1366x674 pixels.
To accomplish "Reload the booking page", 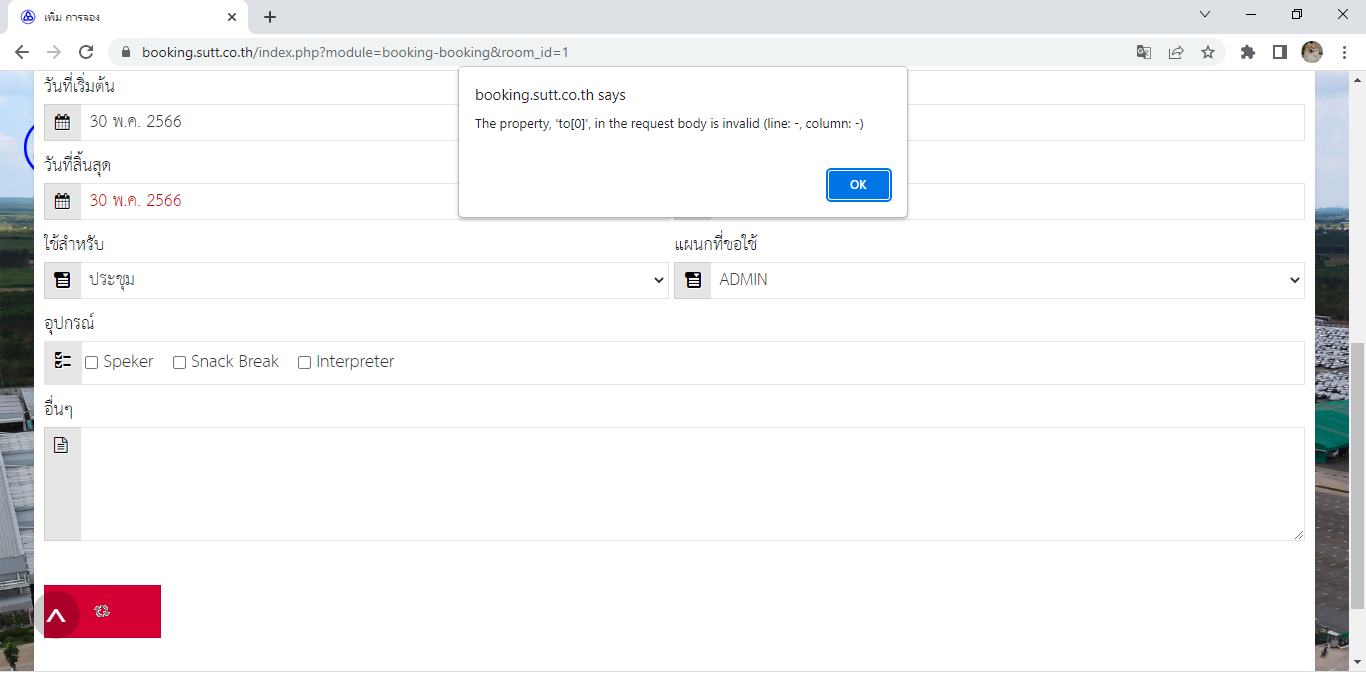I will [x=86, y=52].
